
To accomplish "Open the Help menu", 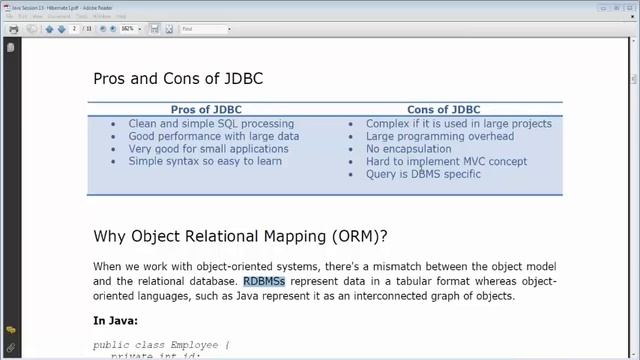I will [x=121, y=16].
